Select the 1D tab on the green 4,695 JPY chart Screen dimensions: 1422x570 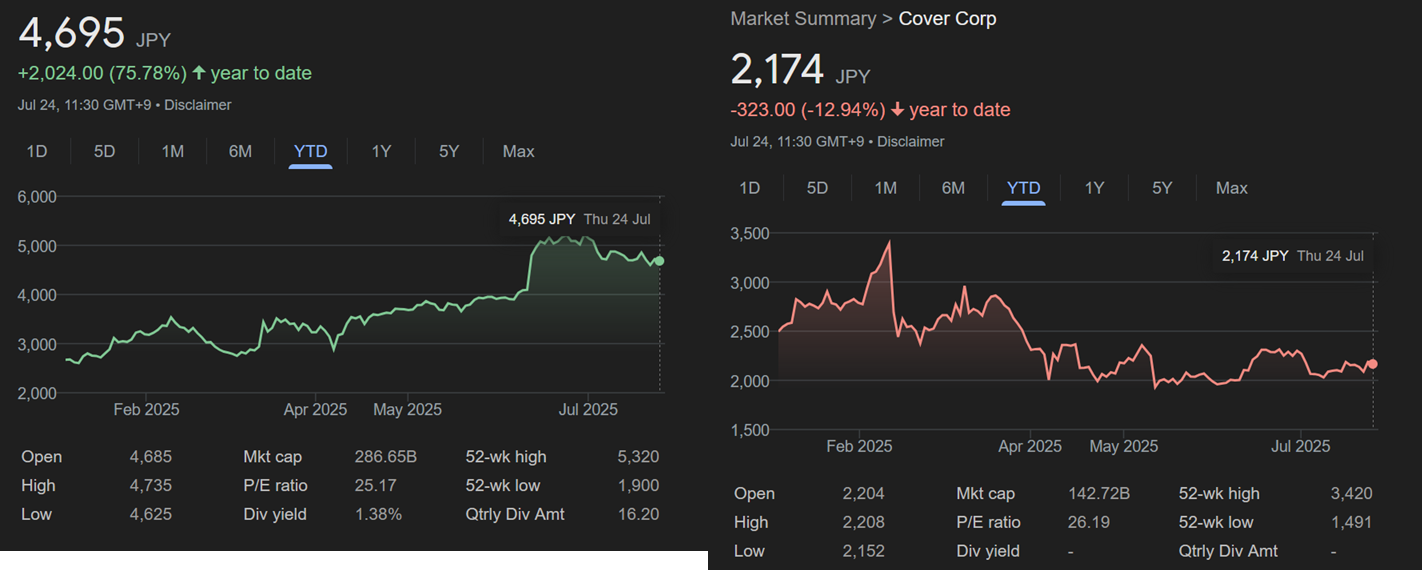pos(37,151)
